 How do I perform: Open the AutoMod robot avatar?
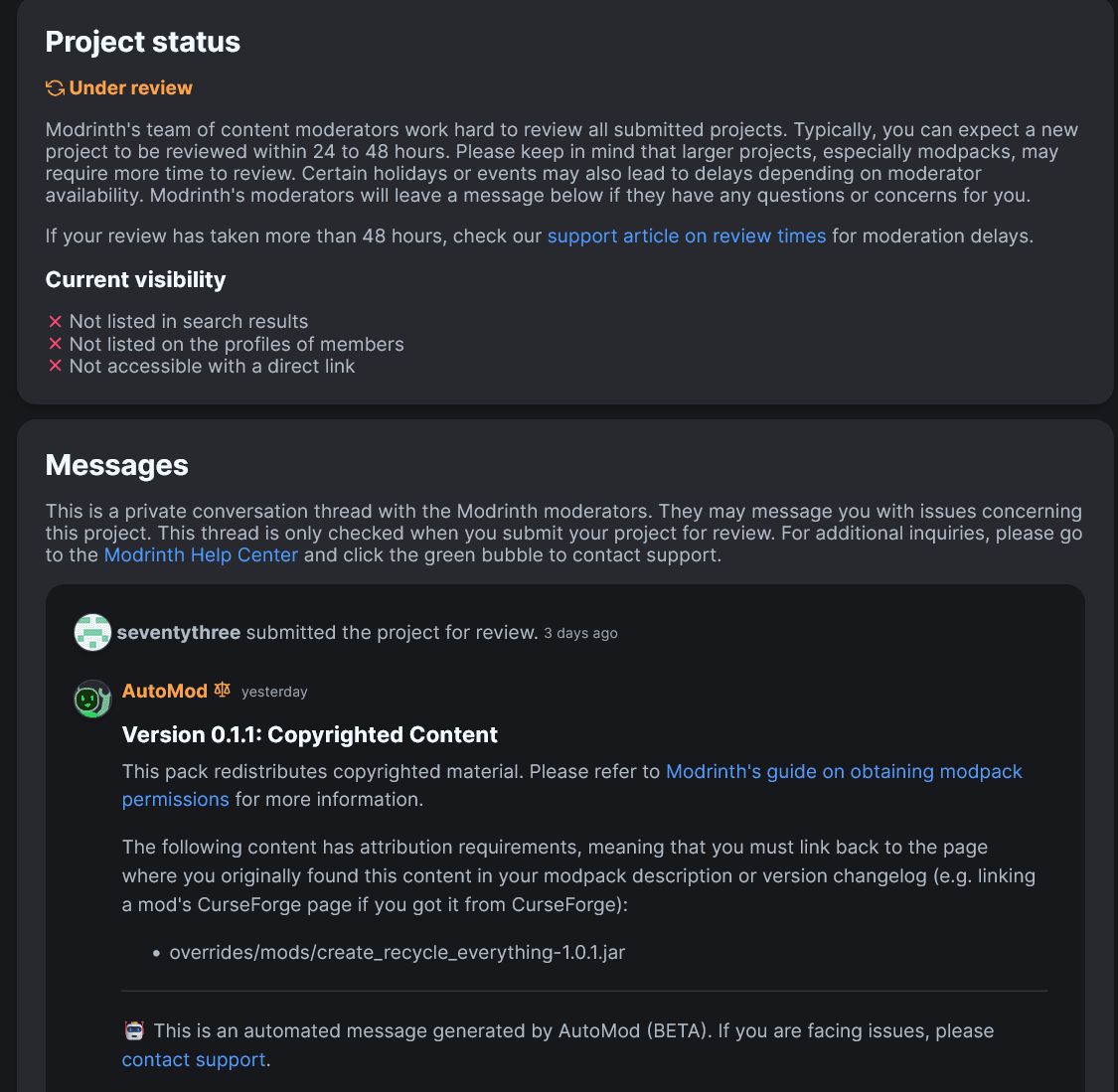(92, 699)
